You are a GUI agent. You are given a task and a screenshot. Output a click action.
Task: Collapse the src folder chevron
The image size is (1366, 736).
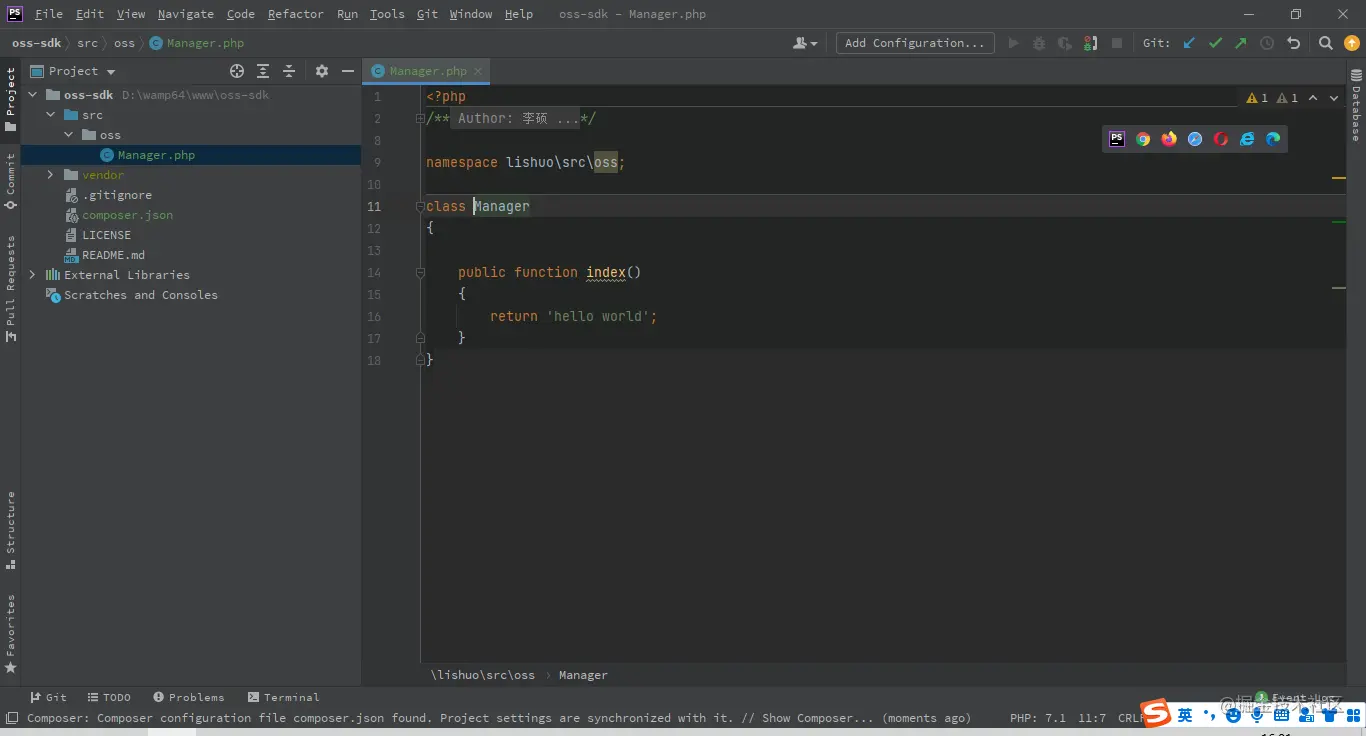tap(50, 115)
